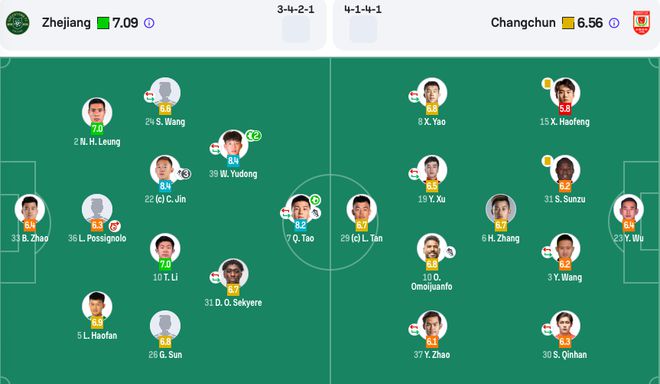This screenshot has width=660, height=384.
Task: Click the 3-4-2-1 formation label
Action: point(295,9)
